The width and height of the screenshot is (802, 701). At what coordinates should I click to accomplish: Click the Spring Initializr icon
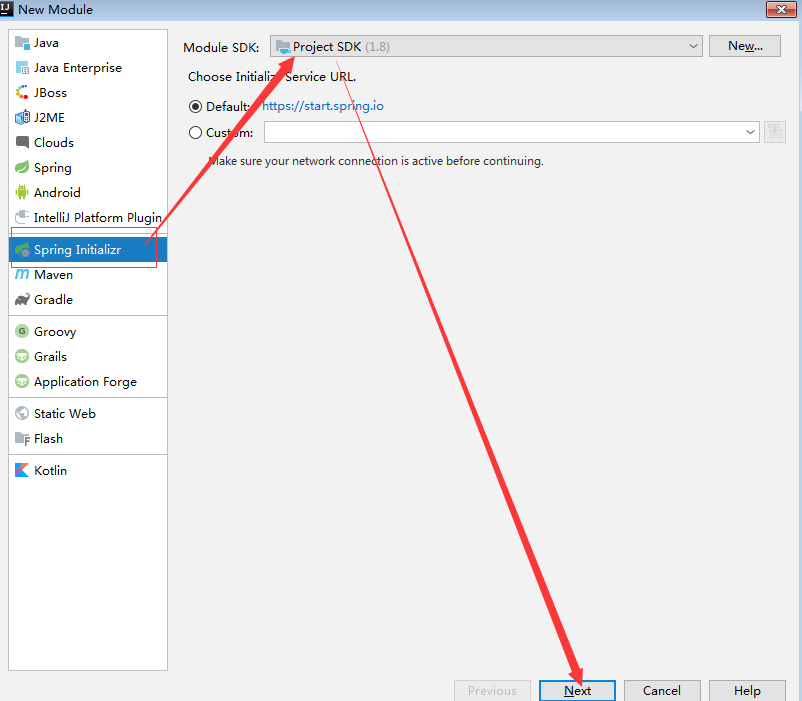22,250
